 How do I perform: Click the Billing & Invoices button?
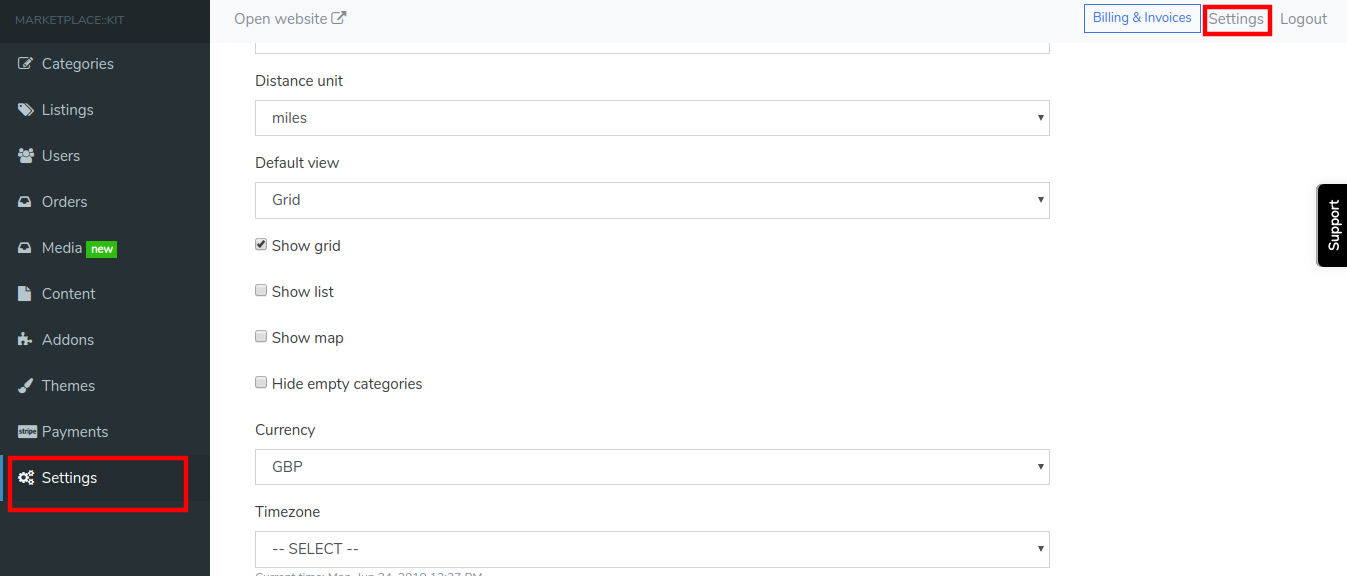point(1142,18)
